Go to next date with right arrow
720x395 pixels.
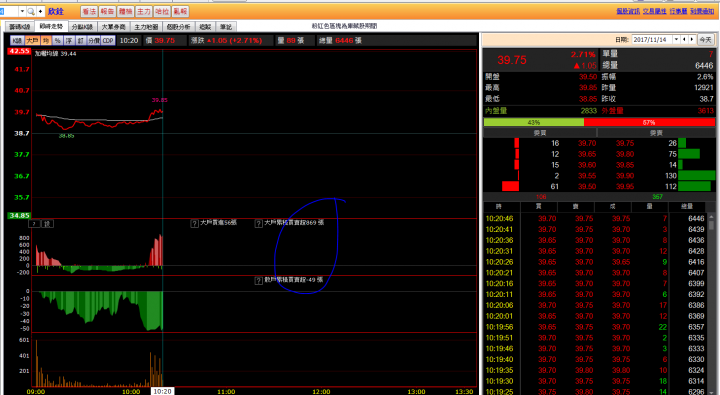(x=692, y=40)
